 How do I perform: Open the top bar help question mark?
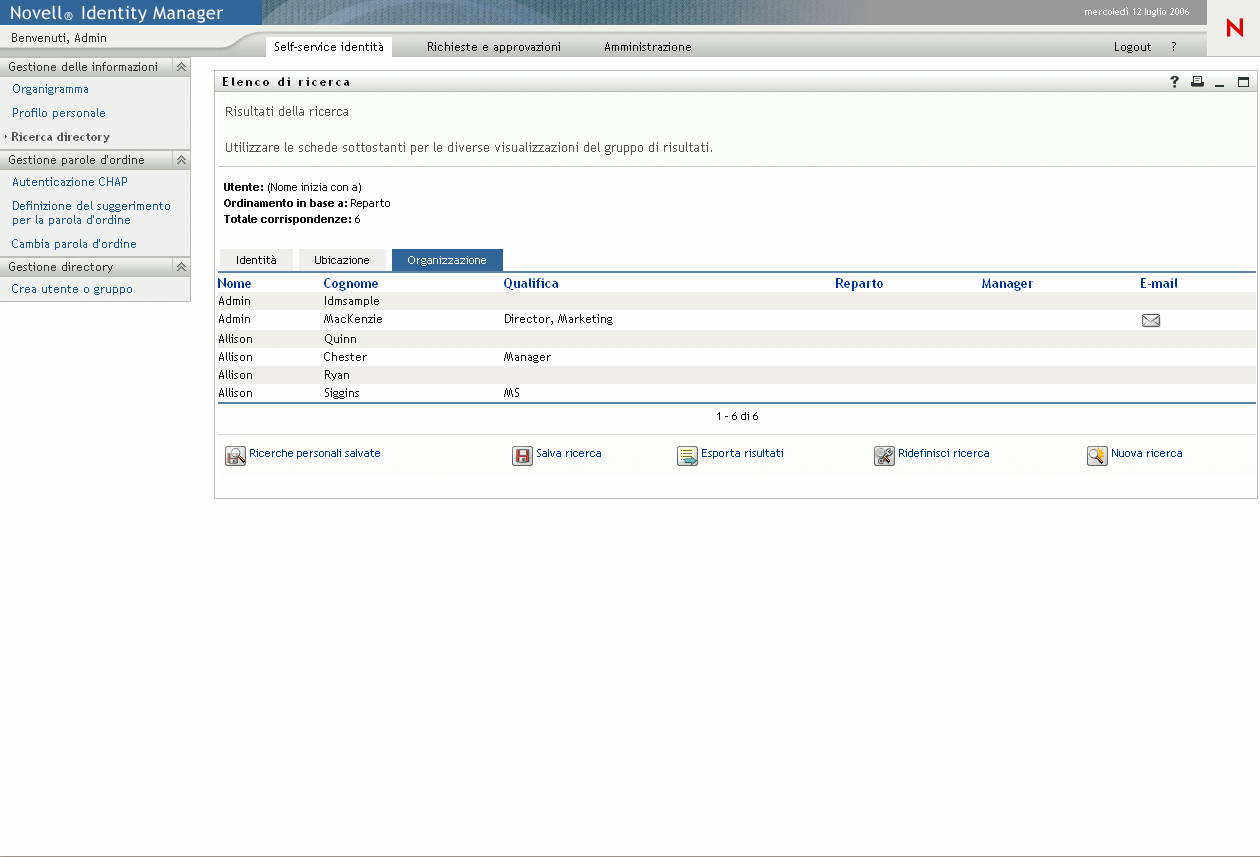1174,47
